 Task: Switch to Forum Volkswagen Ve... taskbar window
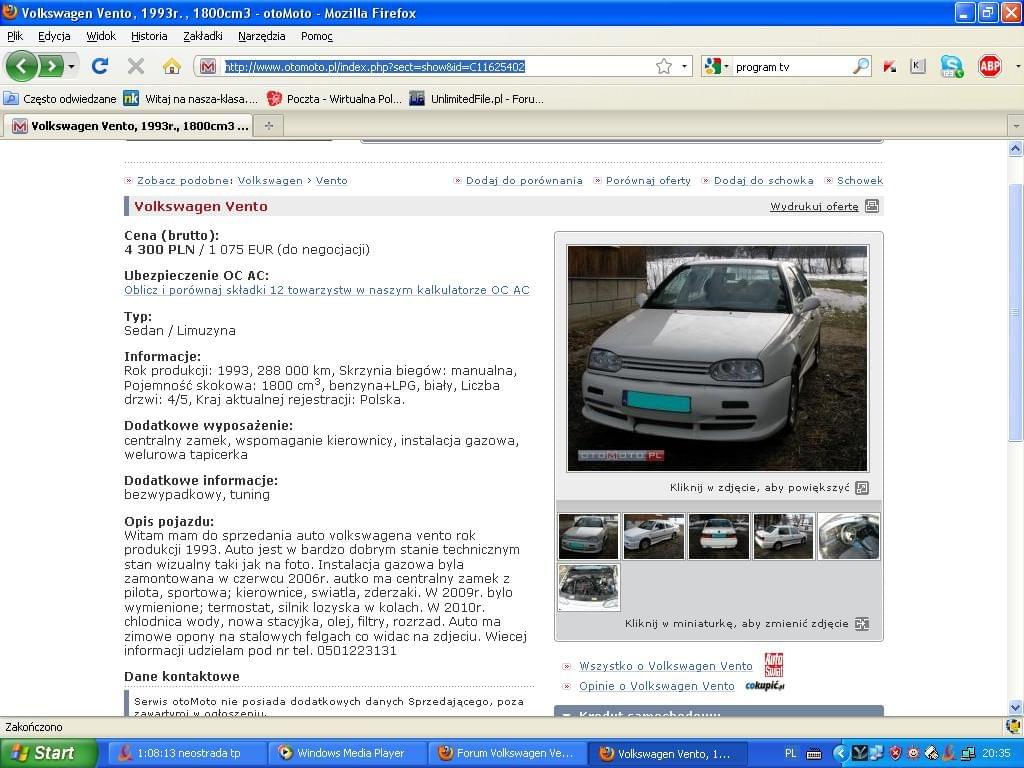point(507,754)
